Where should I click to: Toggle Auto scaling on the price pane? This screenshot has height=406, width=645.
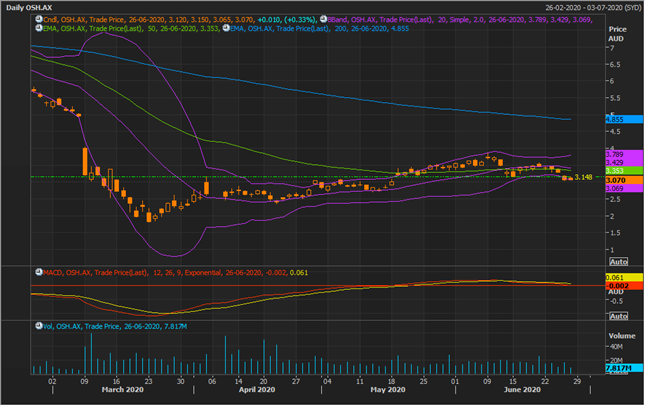[618, 262]
